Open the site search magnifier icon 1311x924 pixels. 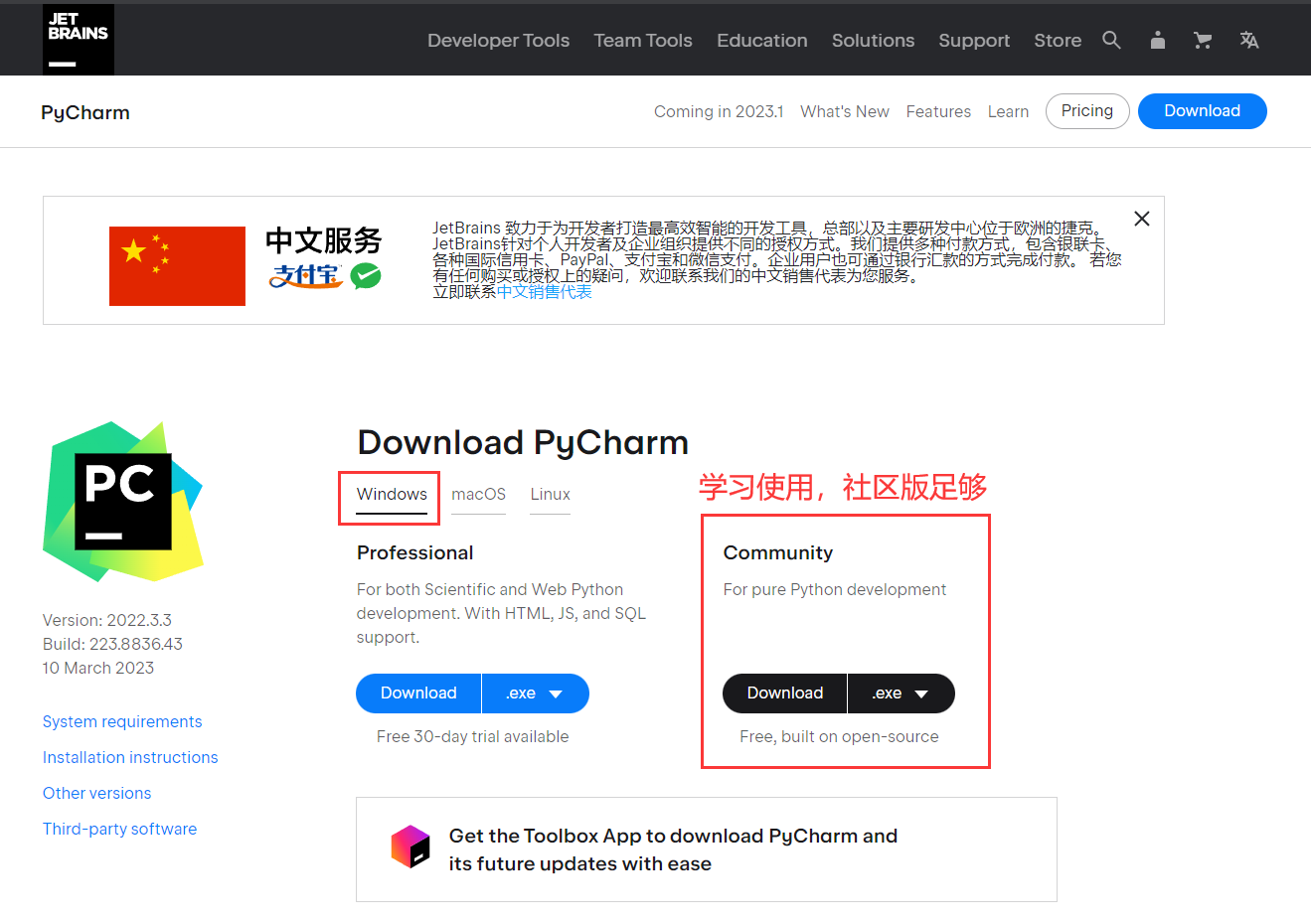click(1111, 40)
